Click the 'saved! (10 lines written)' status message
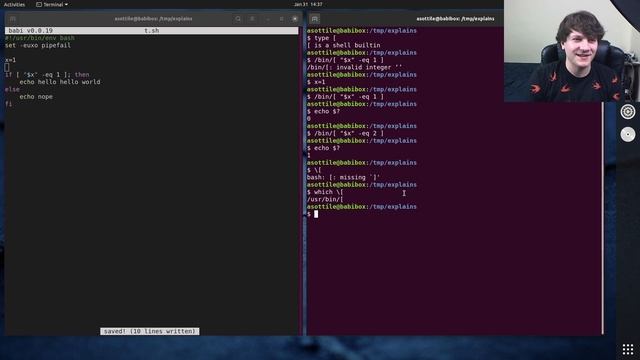 150,331
